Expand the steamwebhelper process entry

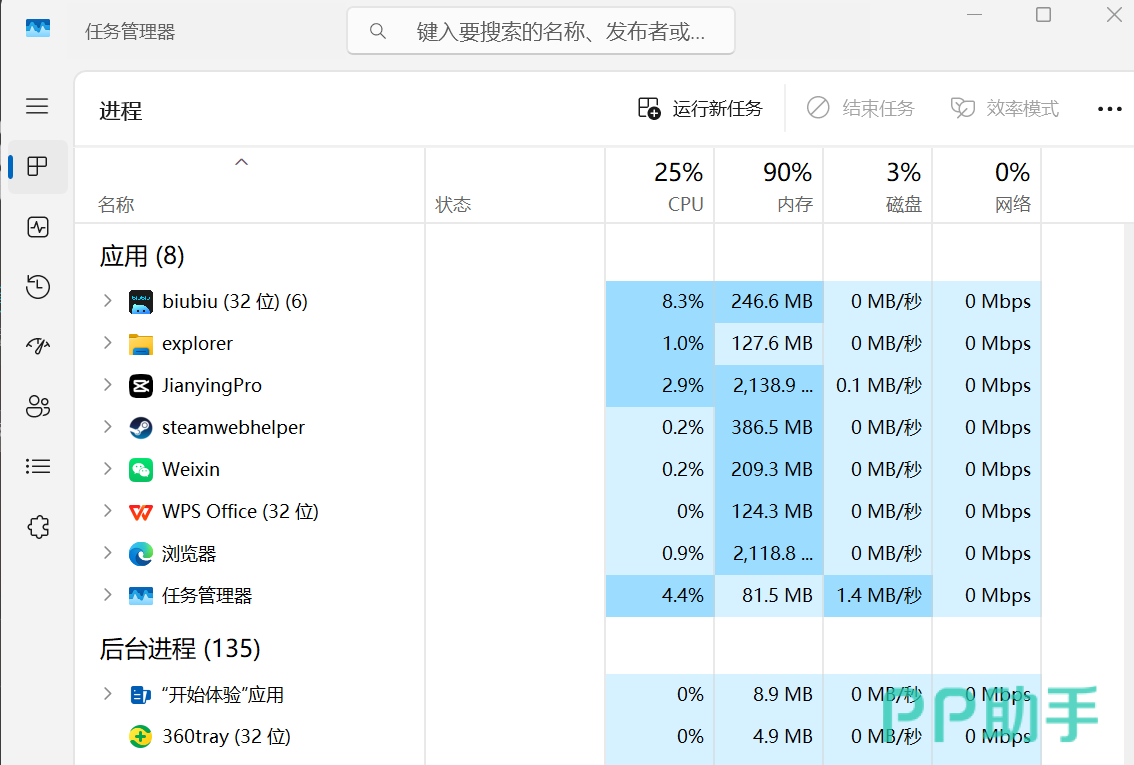click(108, 427)
